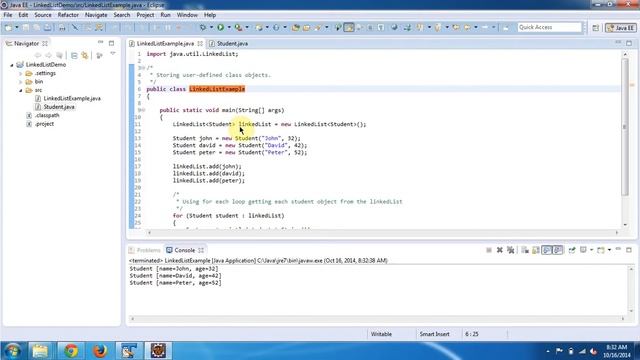Open Navigator view menu dropdown
The image size is (640, 360).
113,53
